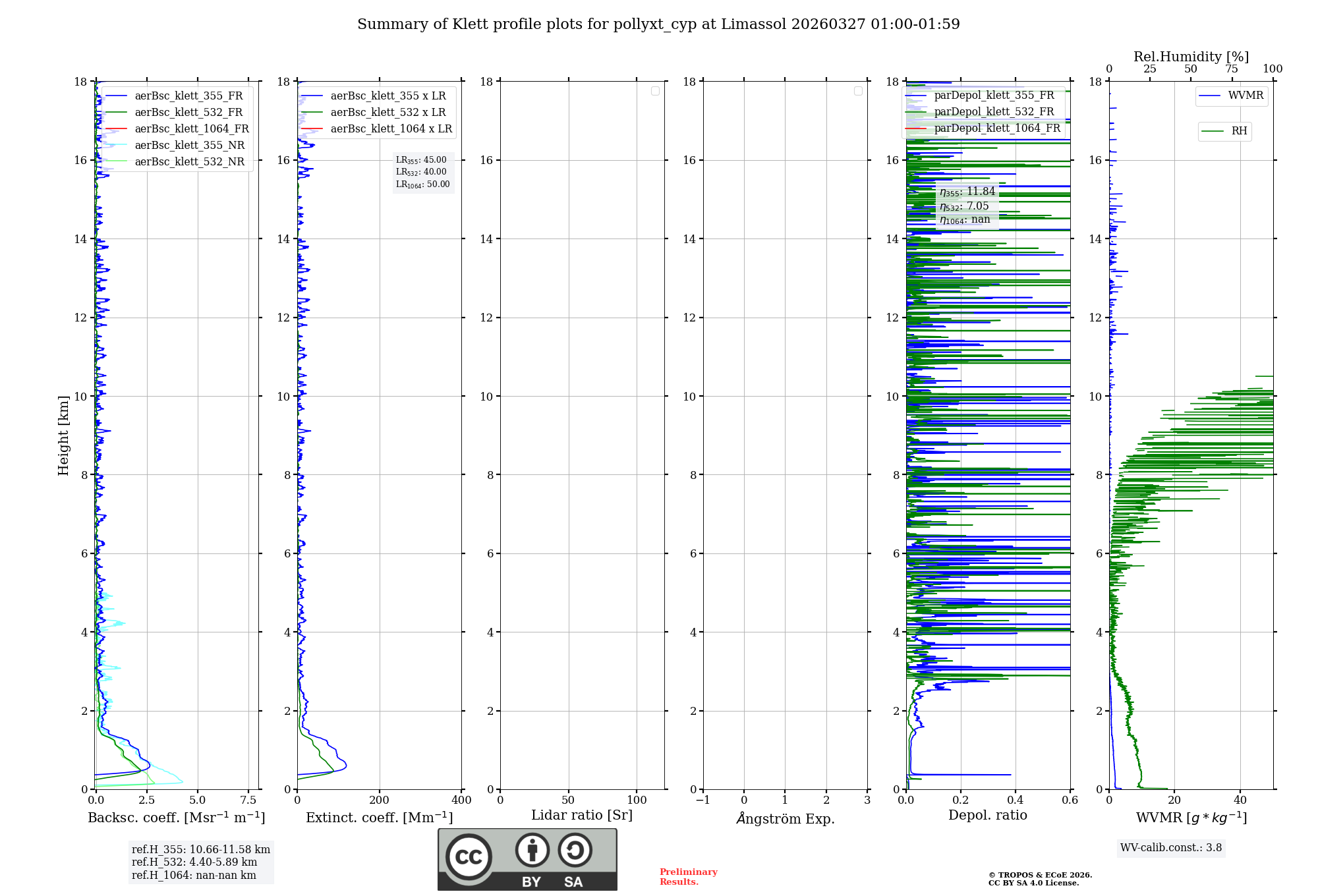Select the aerBsc_klett_532_NR legend entry

189,162
